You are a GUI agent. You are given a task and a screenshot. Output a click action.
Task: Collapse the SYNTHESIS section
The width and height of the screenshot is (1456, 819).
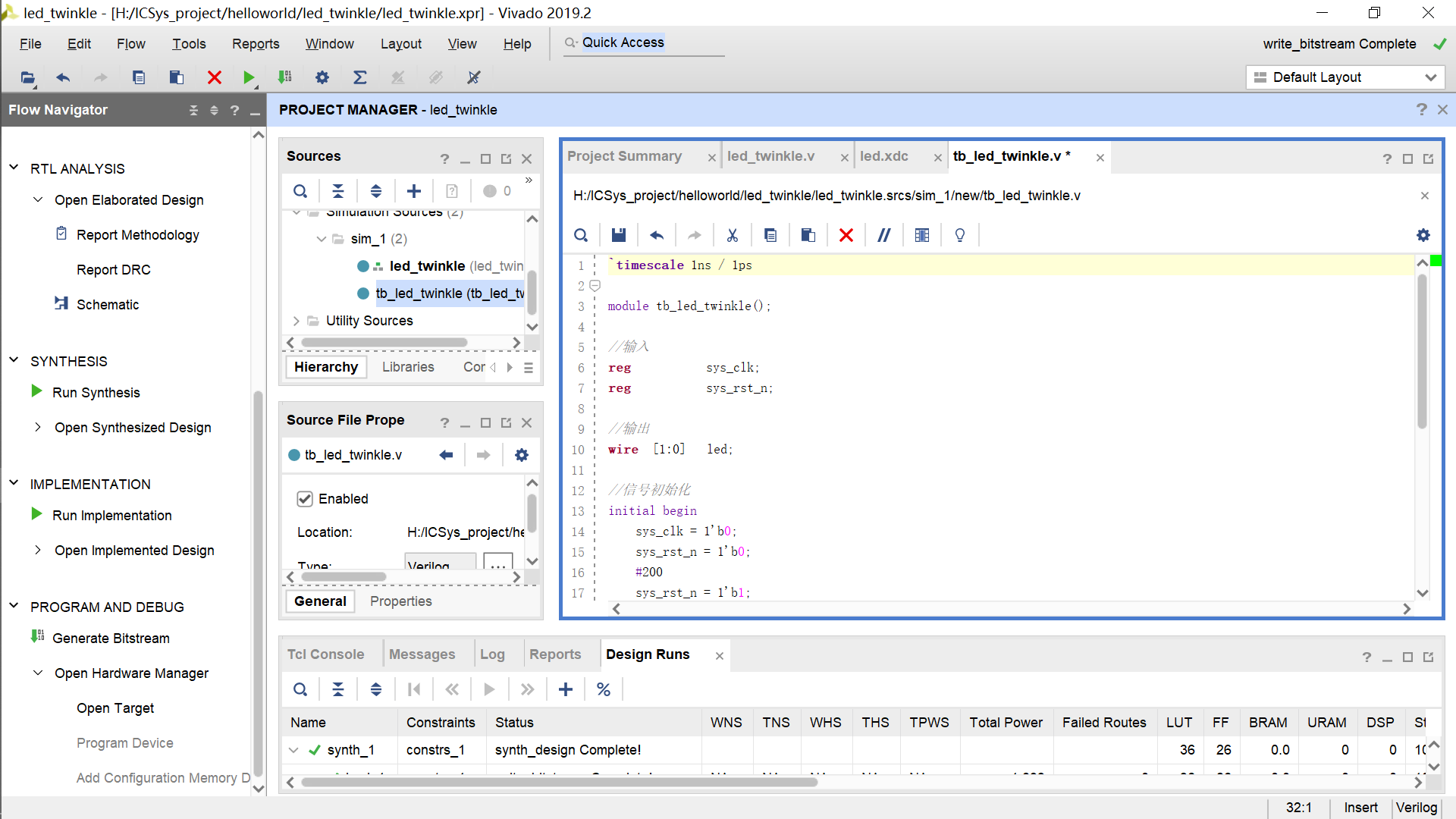[x=14, y=361]
